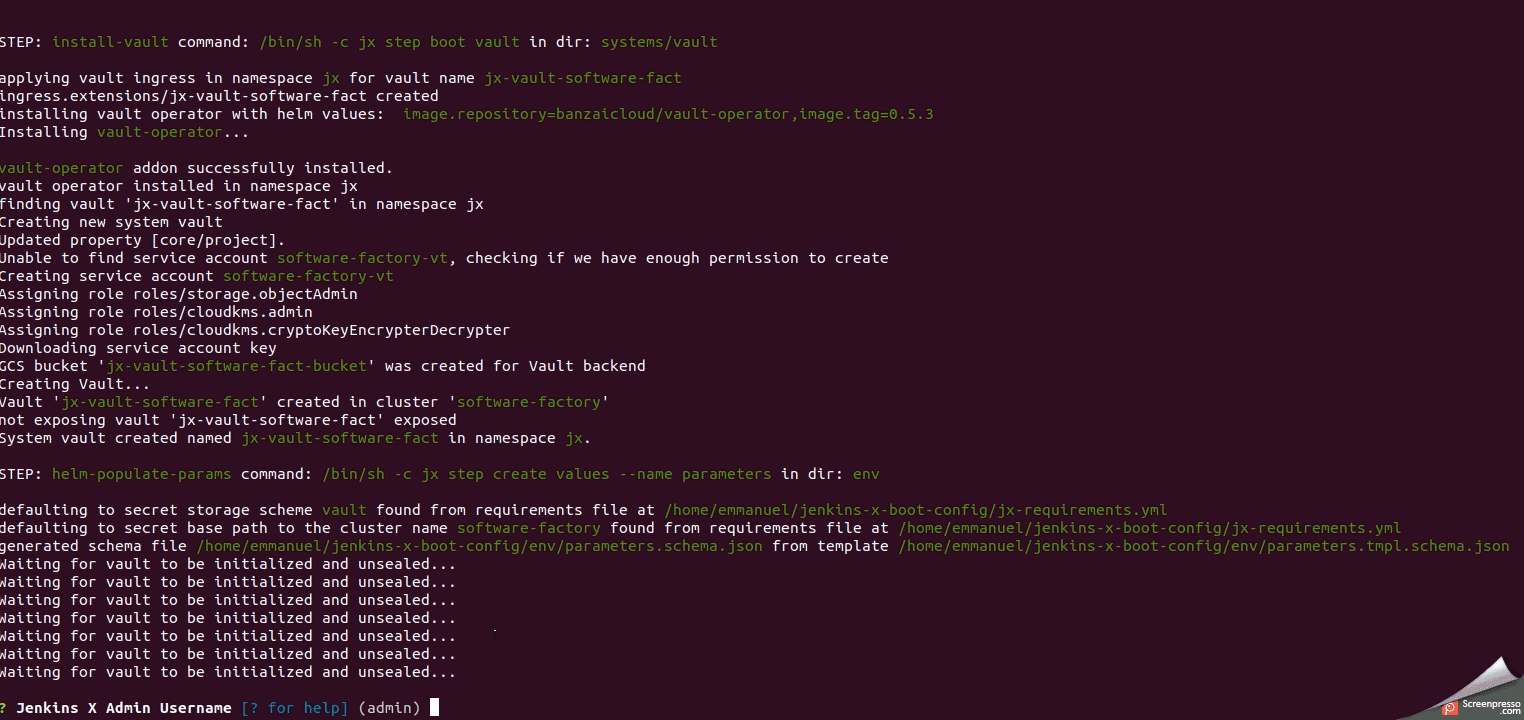Click the 'Jenkins X Admin Username' prompt
The height and width of the screenshot is (720, 1524).
point(124,708)
